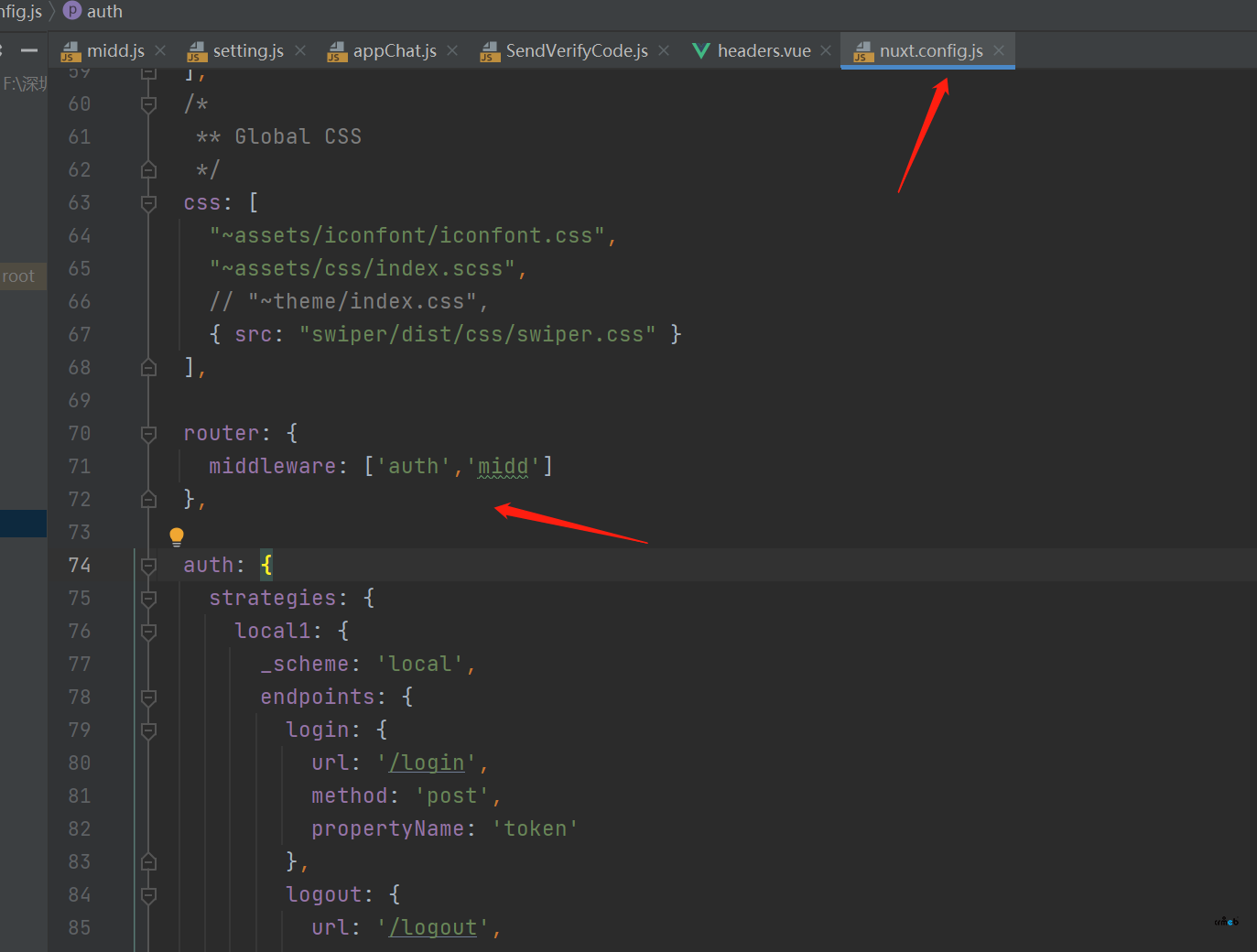This screenshot has height=952, width=1257.
Task: Click the yellow lightbulb intention icon
Action: click(x=177, y=536)
